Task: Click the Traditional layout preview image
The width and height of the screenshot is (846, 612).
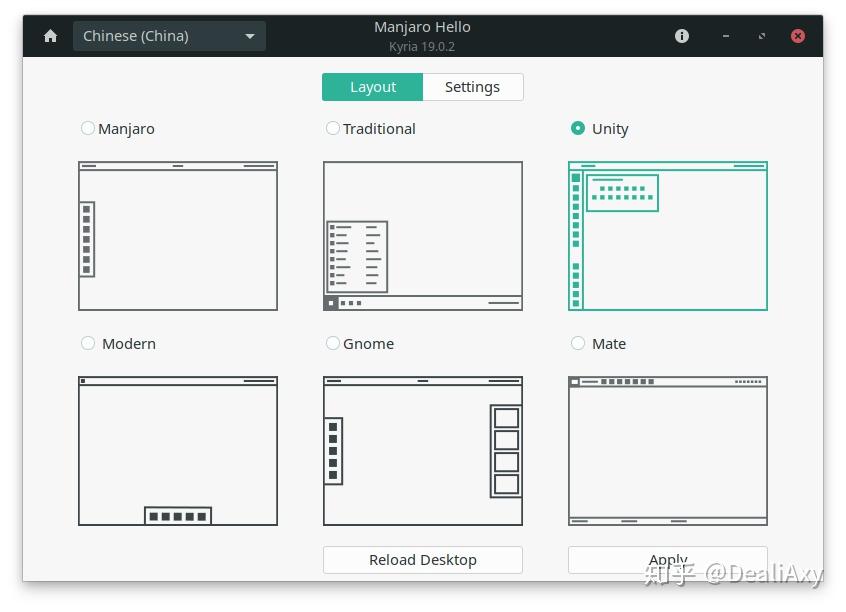Action: tap(423, 236)
